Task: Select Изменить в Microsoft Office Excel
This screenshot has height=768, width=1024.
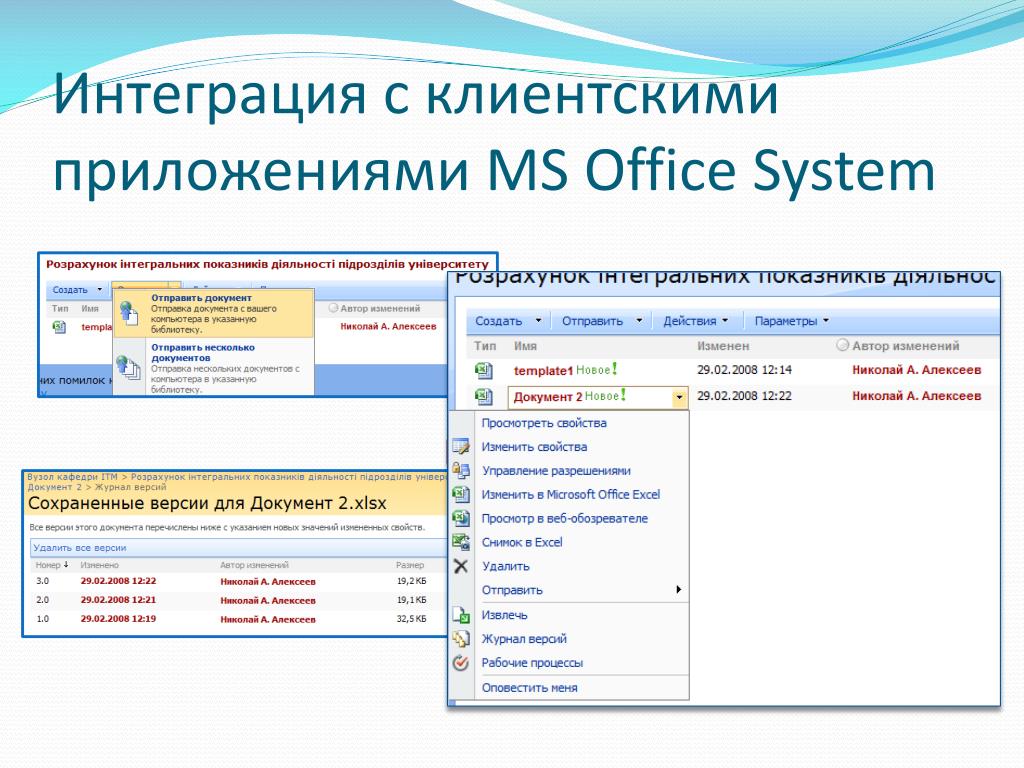Action: pos(571,494)
